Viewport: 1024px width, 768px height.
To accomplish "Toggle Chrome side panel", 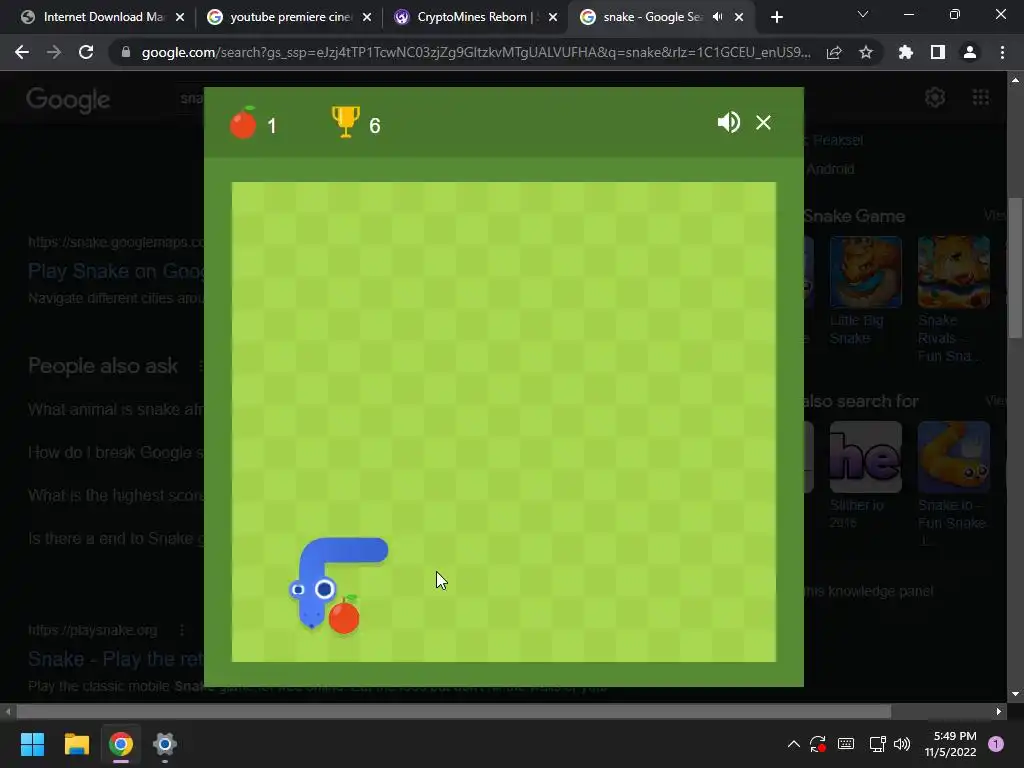I will coord(938,52).
